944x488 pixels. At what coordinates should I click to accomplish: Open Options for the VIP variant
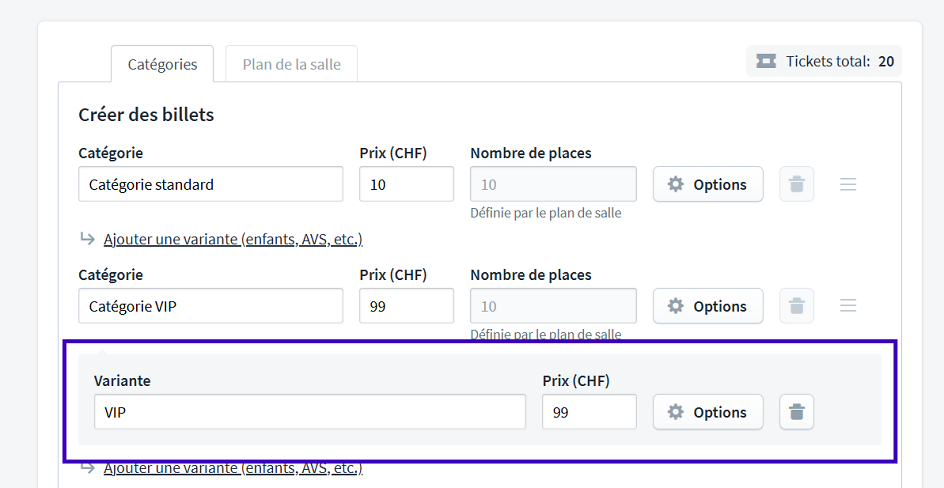pyautogui.click(x=708, y=412)
